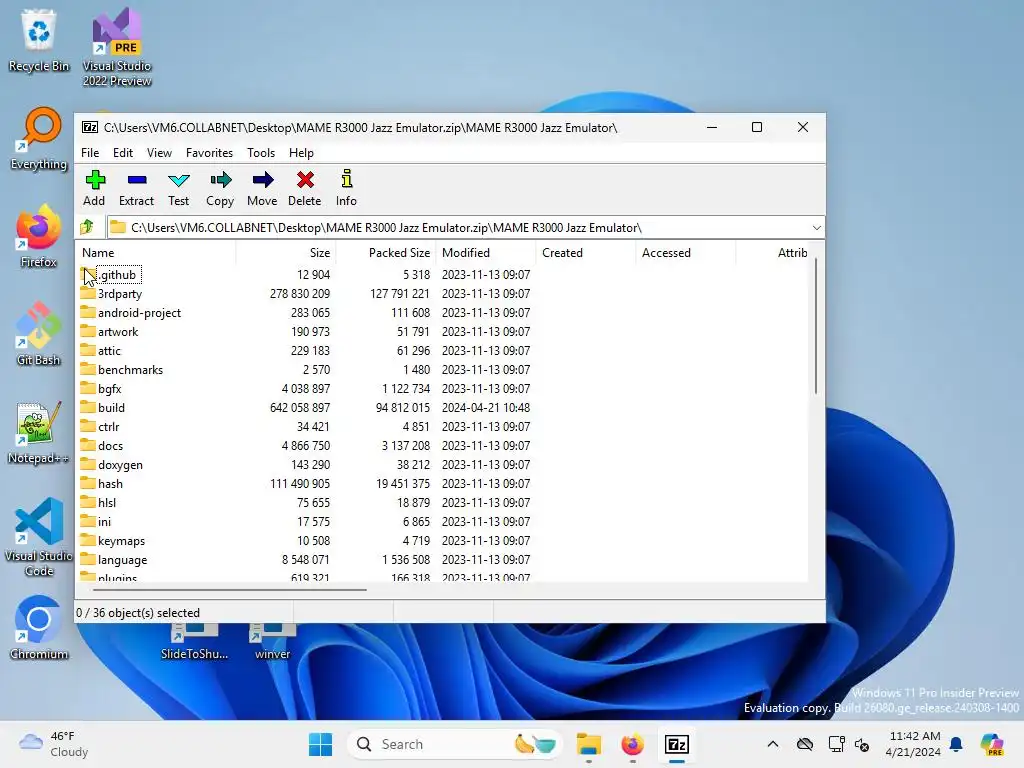The height and width of the screenshot is (768, 1024).
Task: Click the Extract toolbar icon
Action: (136, 180)
